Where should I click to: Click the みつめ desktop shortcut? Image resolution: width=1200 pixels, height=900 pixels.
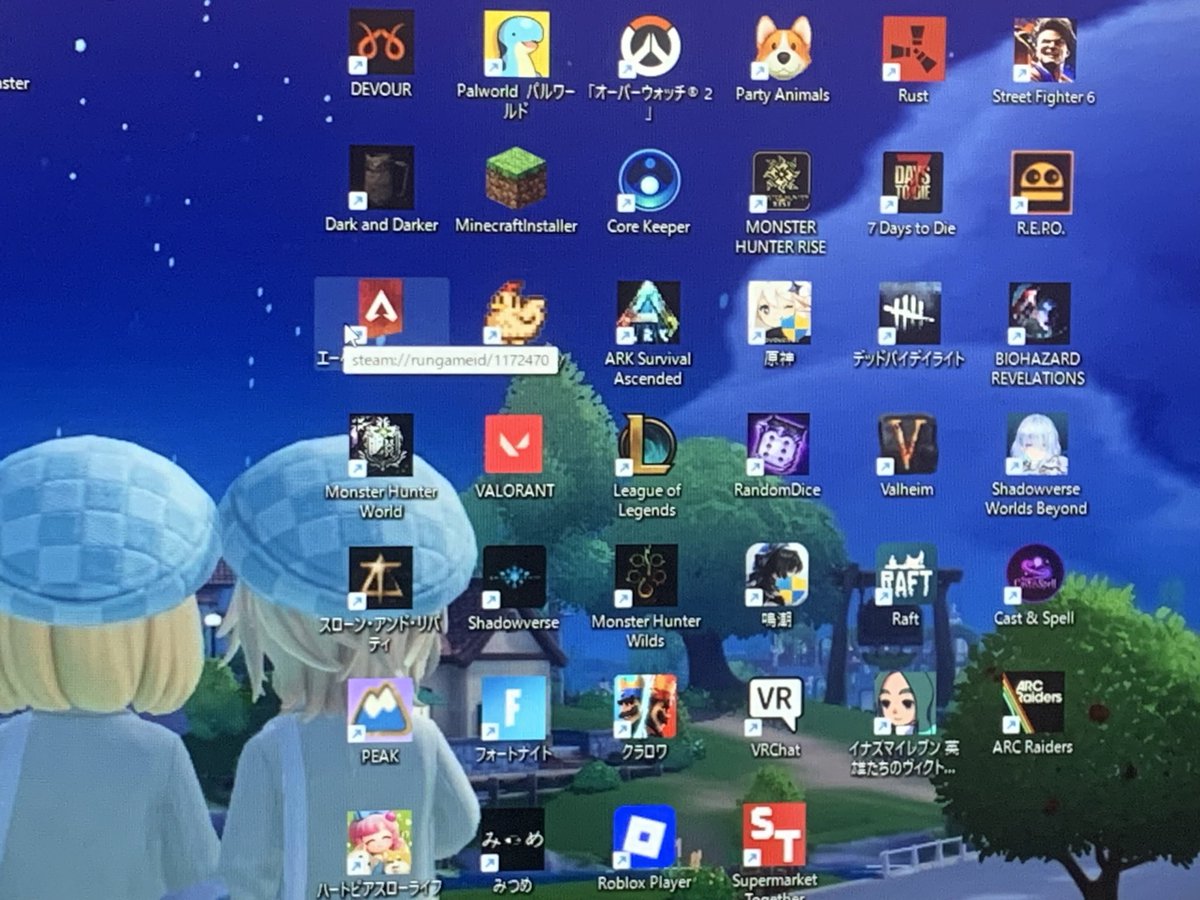513,840
